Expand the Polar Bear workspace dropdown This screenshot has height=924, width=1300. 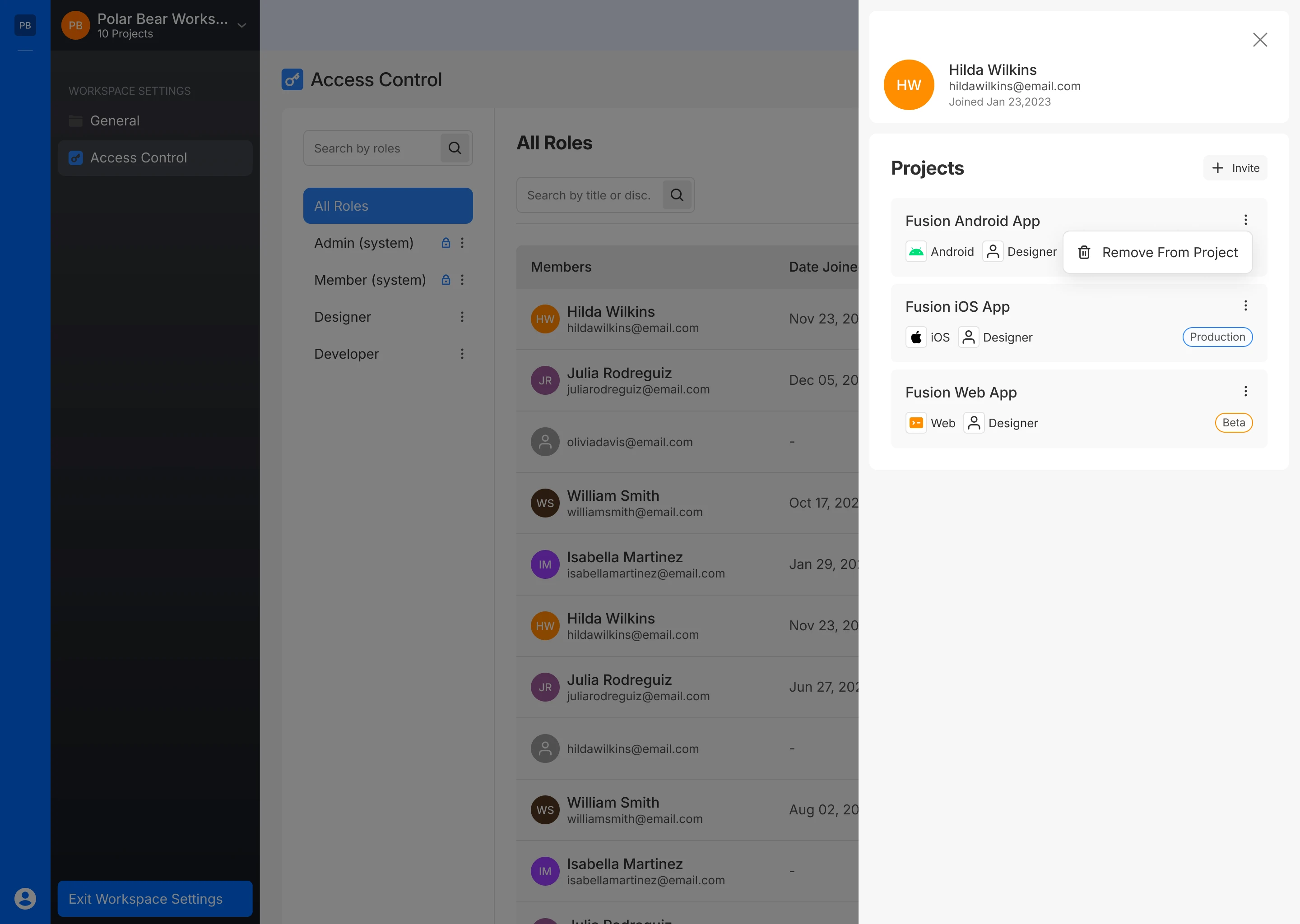[242, 26]
